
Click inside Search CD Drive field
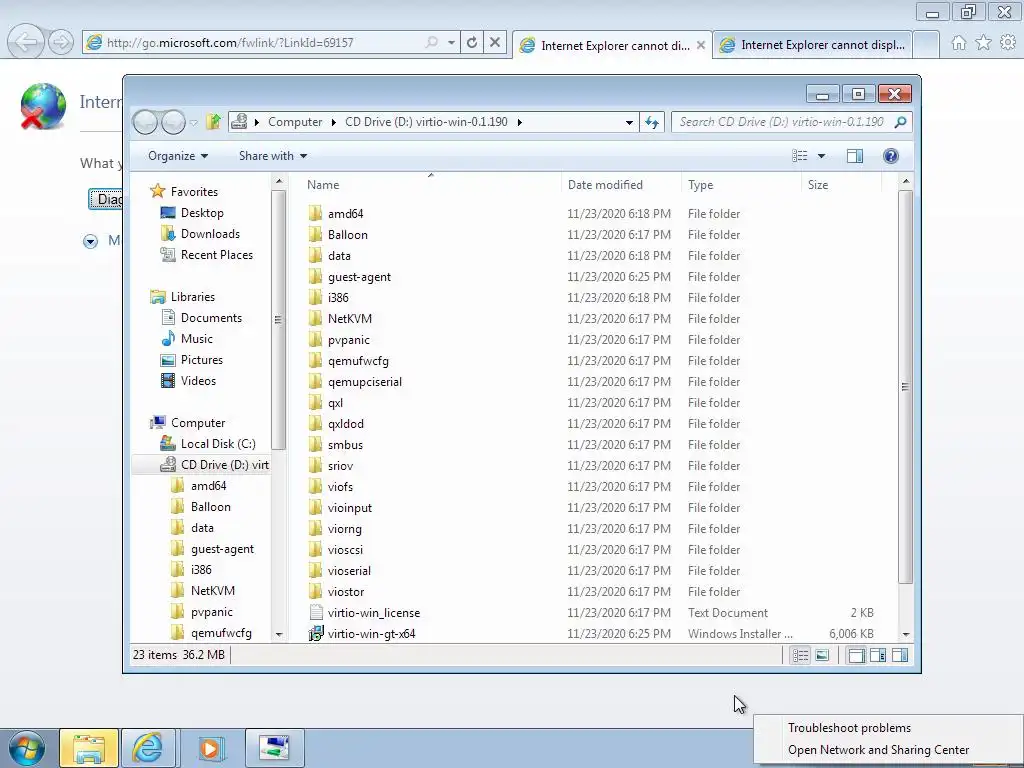pyautogui.click(x=781, y=122)
